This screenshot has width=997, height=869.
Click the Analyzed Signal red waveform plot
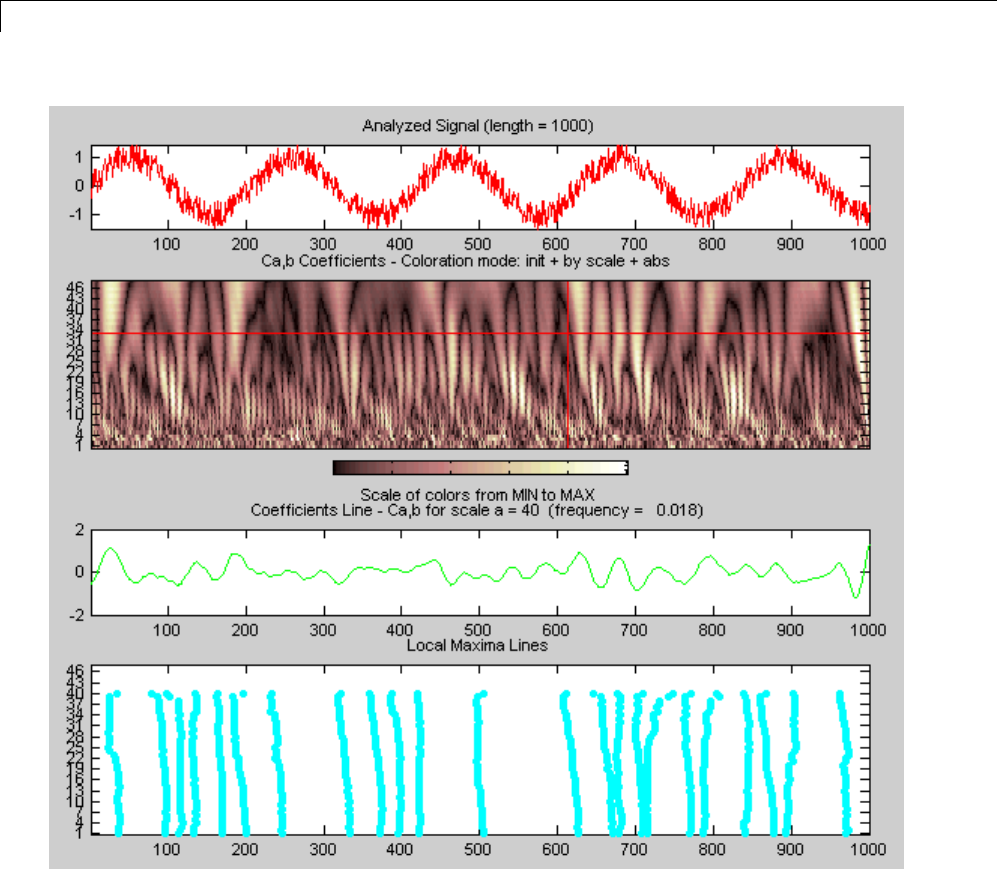pos(481,188)
